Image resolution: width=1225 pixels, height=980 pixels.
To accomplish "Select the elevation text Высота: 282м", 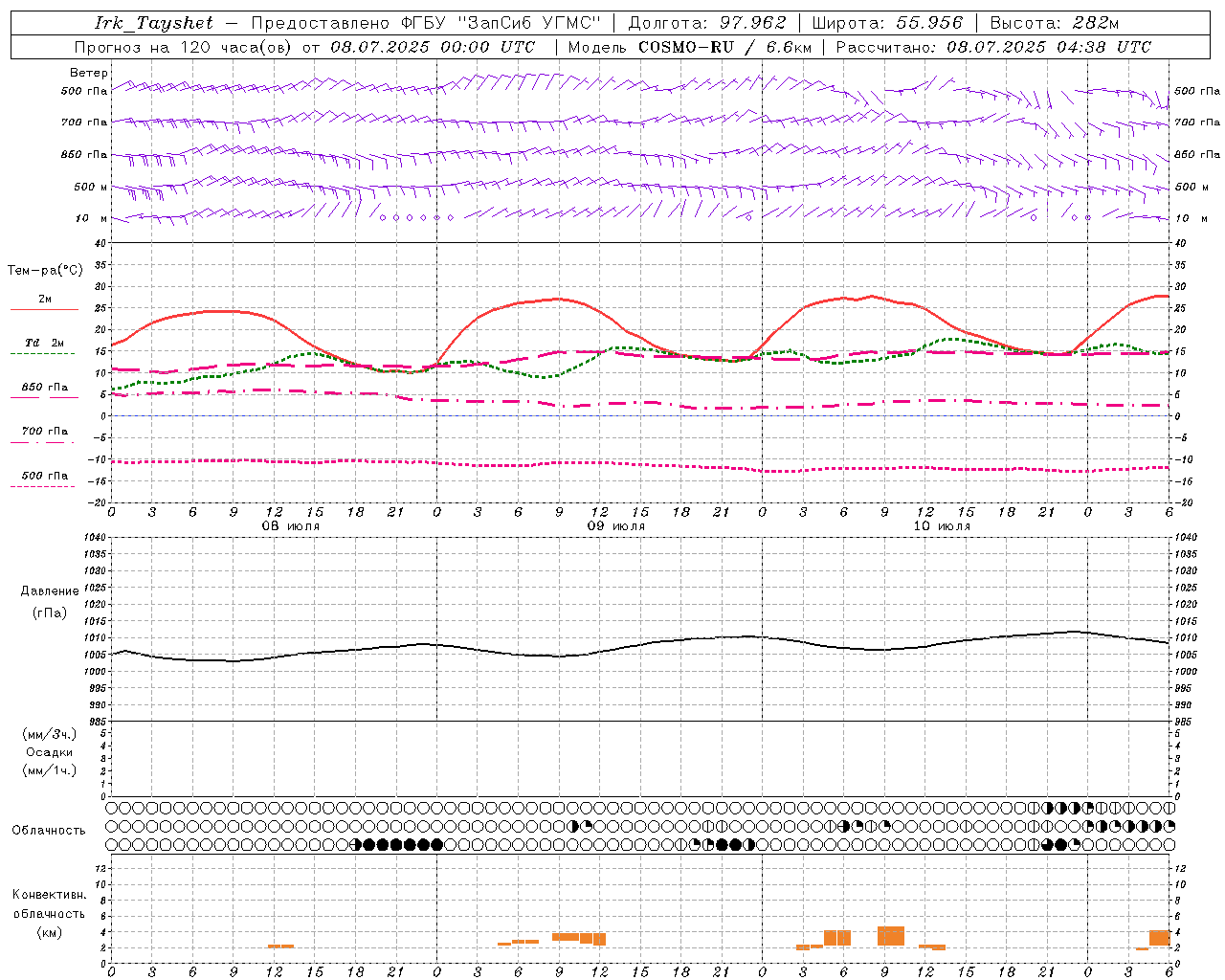I will click(x=1055, y=23).
